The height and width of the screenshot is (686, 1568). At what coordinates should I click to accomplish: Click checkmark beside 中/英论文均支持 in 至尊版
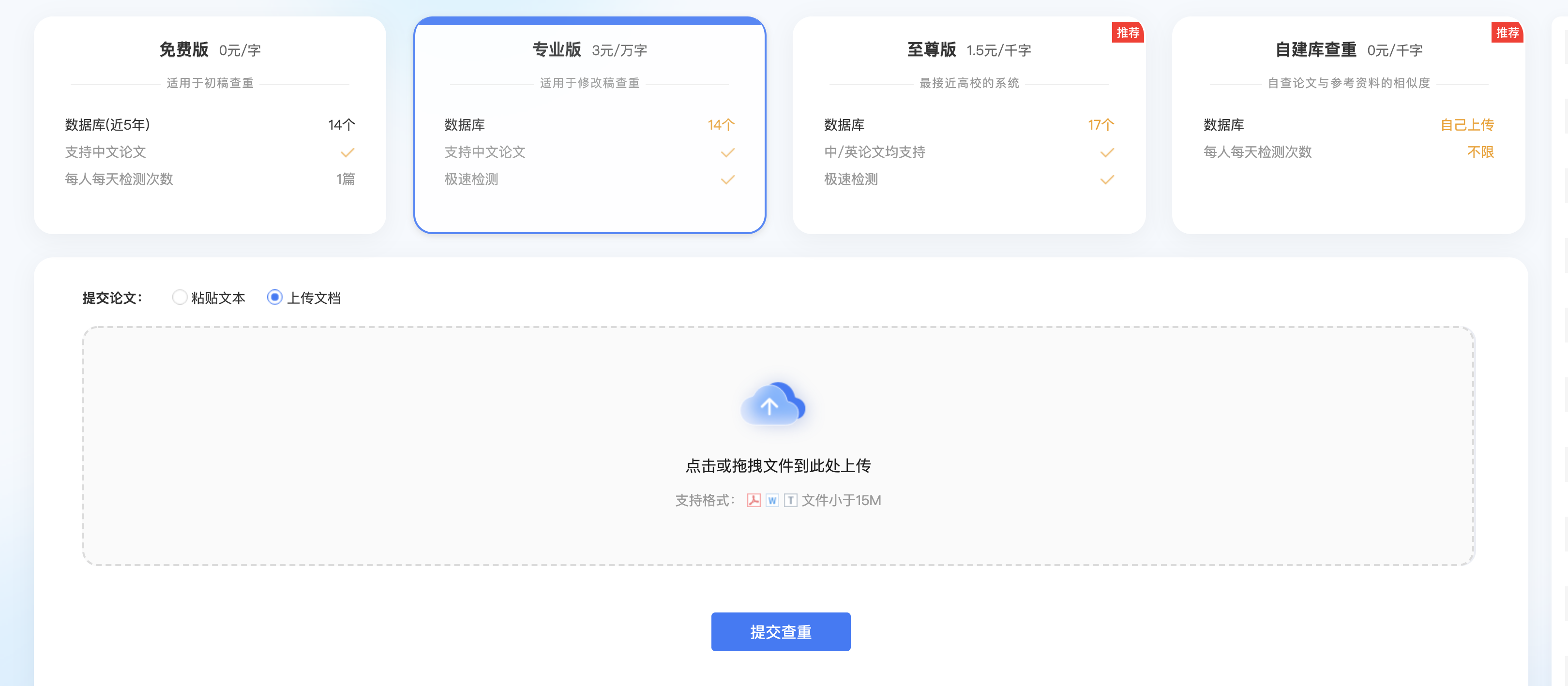(x=1107, y=152)
